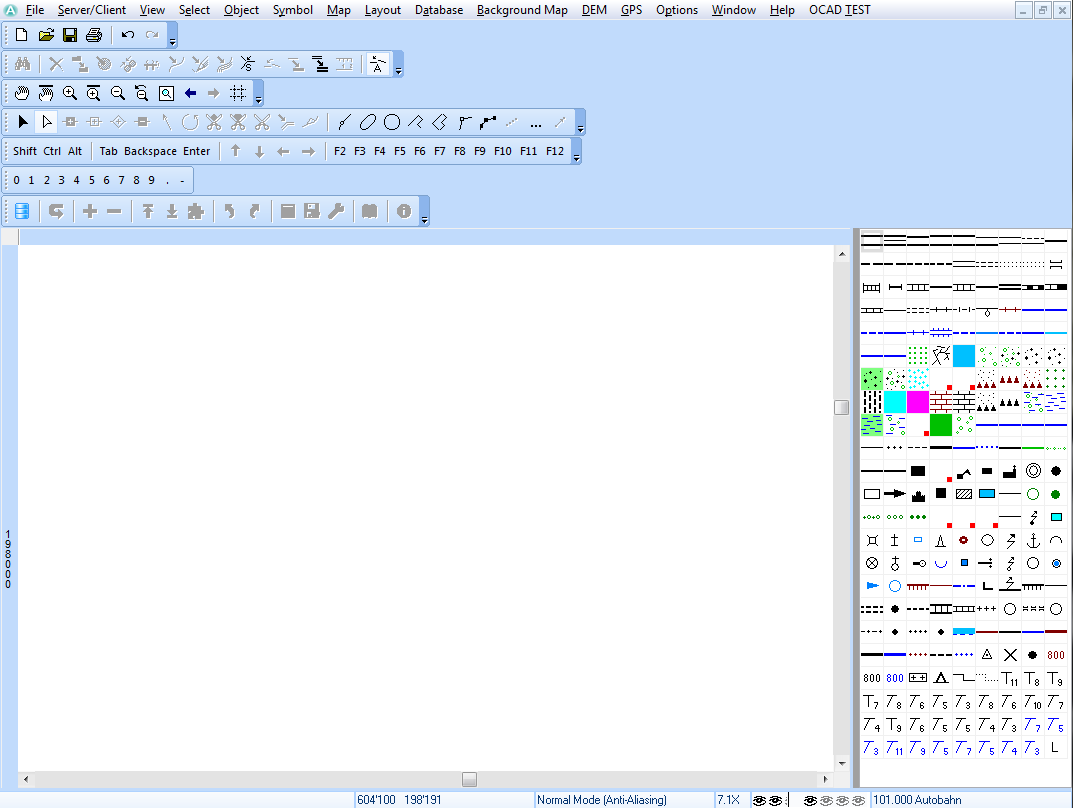
Task: Undo the last action
Action: point(128,35)
